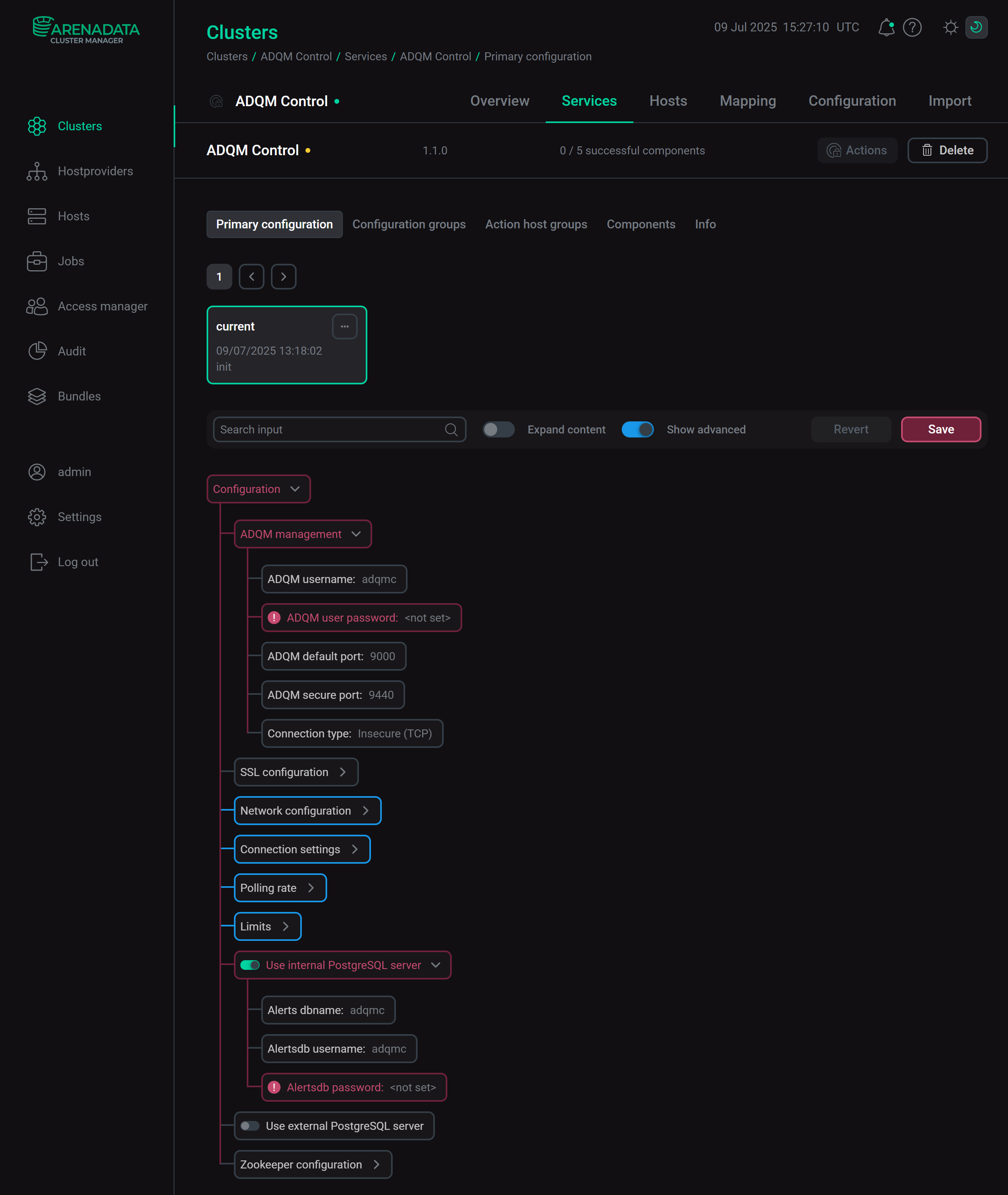Open the Bundles section in sidebar
1008x1195 pixels.
click(79, 396)
